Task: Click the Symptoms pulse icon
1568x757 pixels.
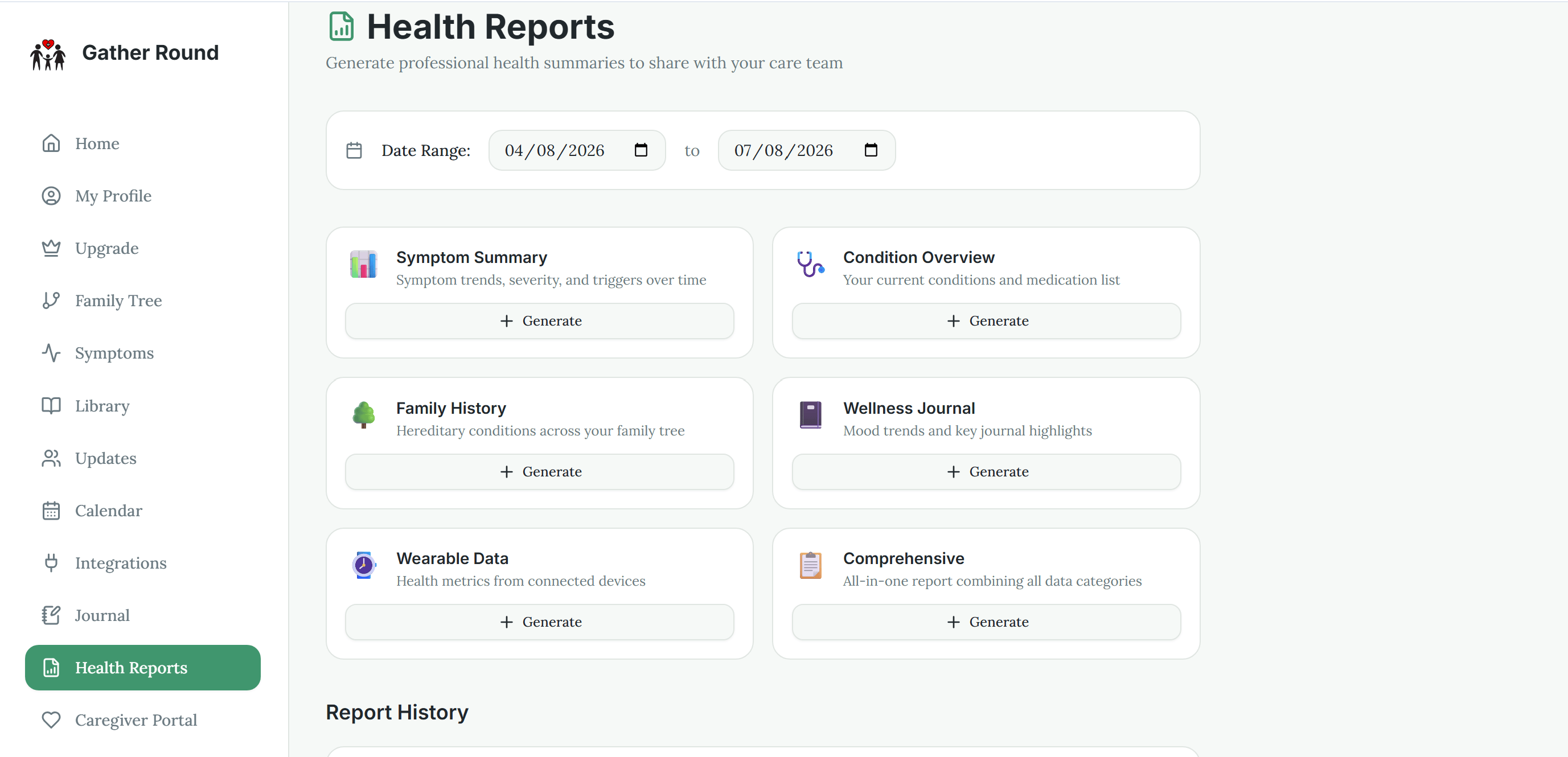Action: (51, 353)
